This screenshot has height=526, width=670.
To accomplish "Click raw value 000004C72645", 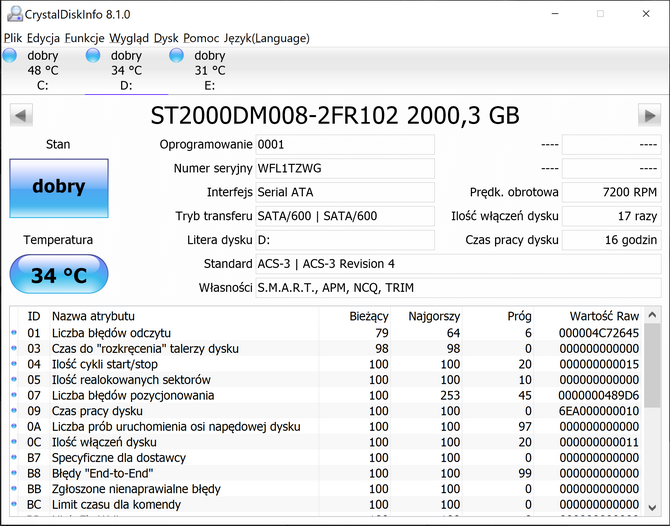I will click(x=599, y=333).
